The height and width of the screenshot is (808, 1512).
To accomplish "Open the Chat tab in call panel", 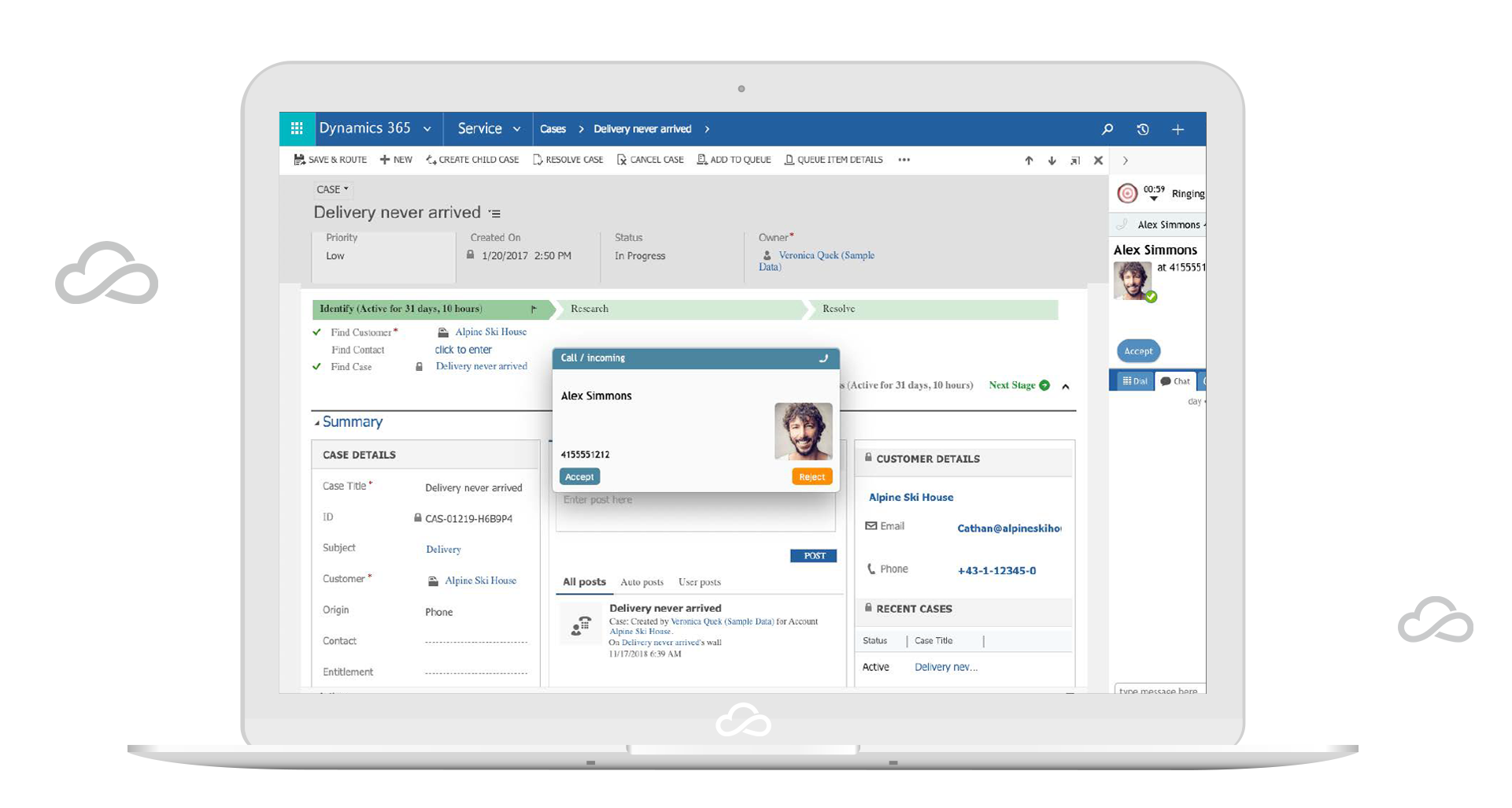I will pyautogui.click(x=1175, y=380).
